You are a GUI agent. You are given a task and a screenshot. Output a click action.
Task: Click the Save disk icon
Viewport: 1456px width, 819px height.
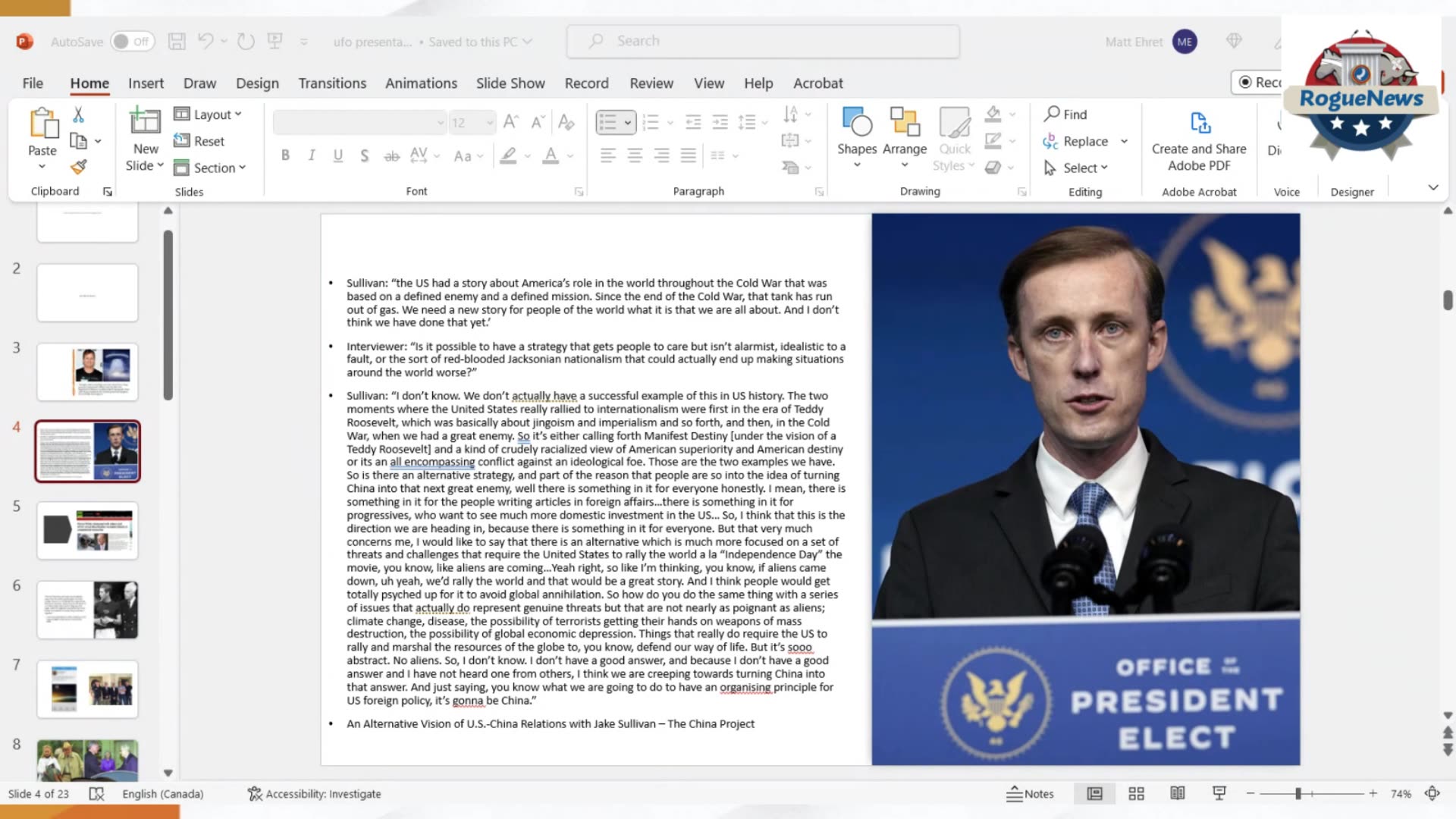pyautogui.click(x=177, y=42)
